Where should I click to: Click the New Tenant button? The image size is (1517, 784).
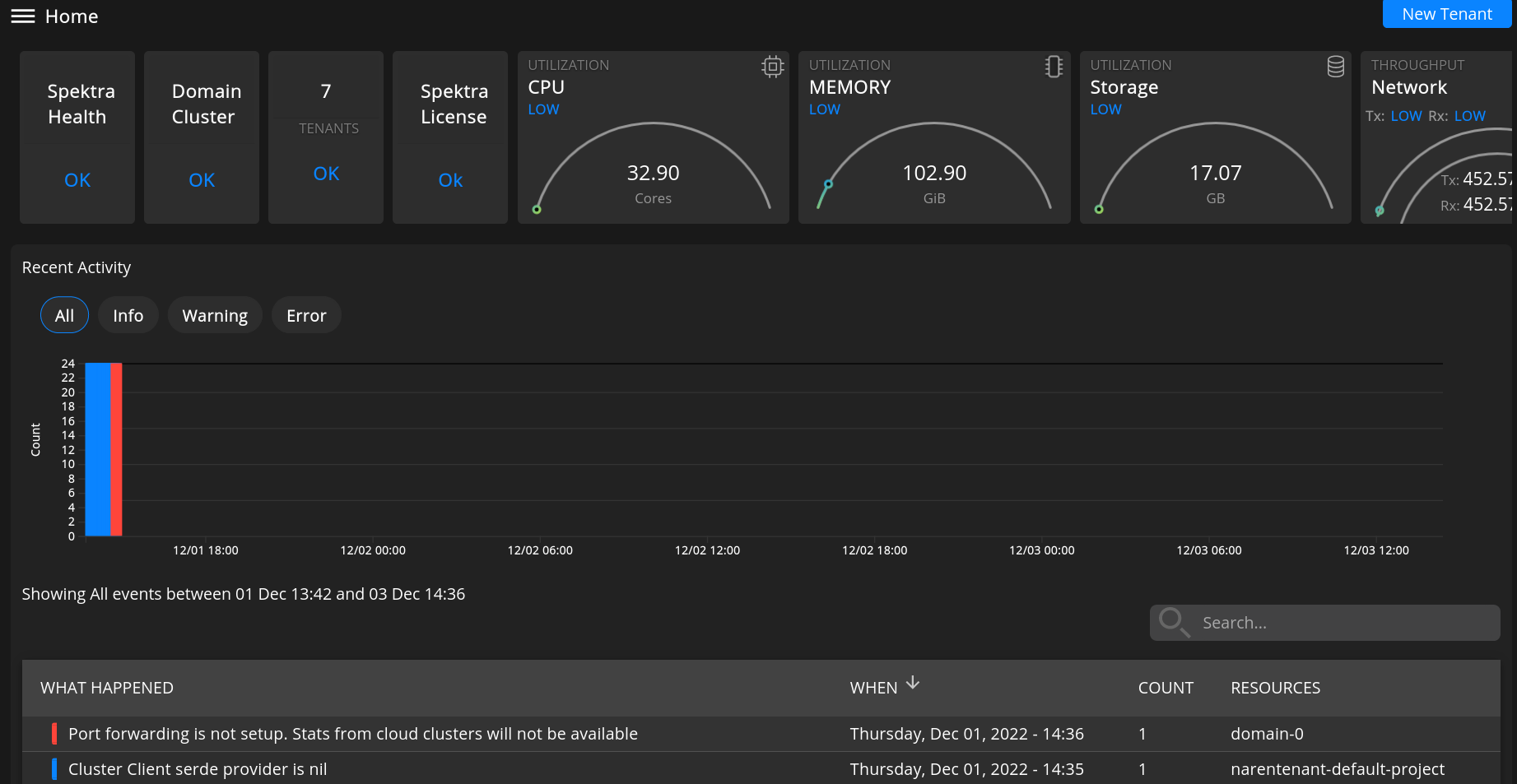coord(1446,14)
